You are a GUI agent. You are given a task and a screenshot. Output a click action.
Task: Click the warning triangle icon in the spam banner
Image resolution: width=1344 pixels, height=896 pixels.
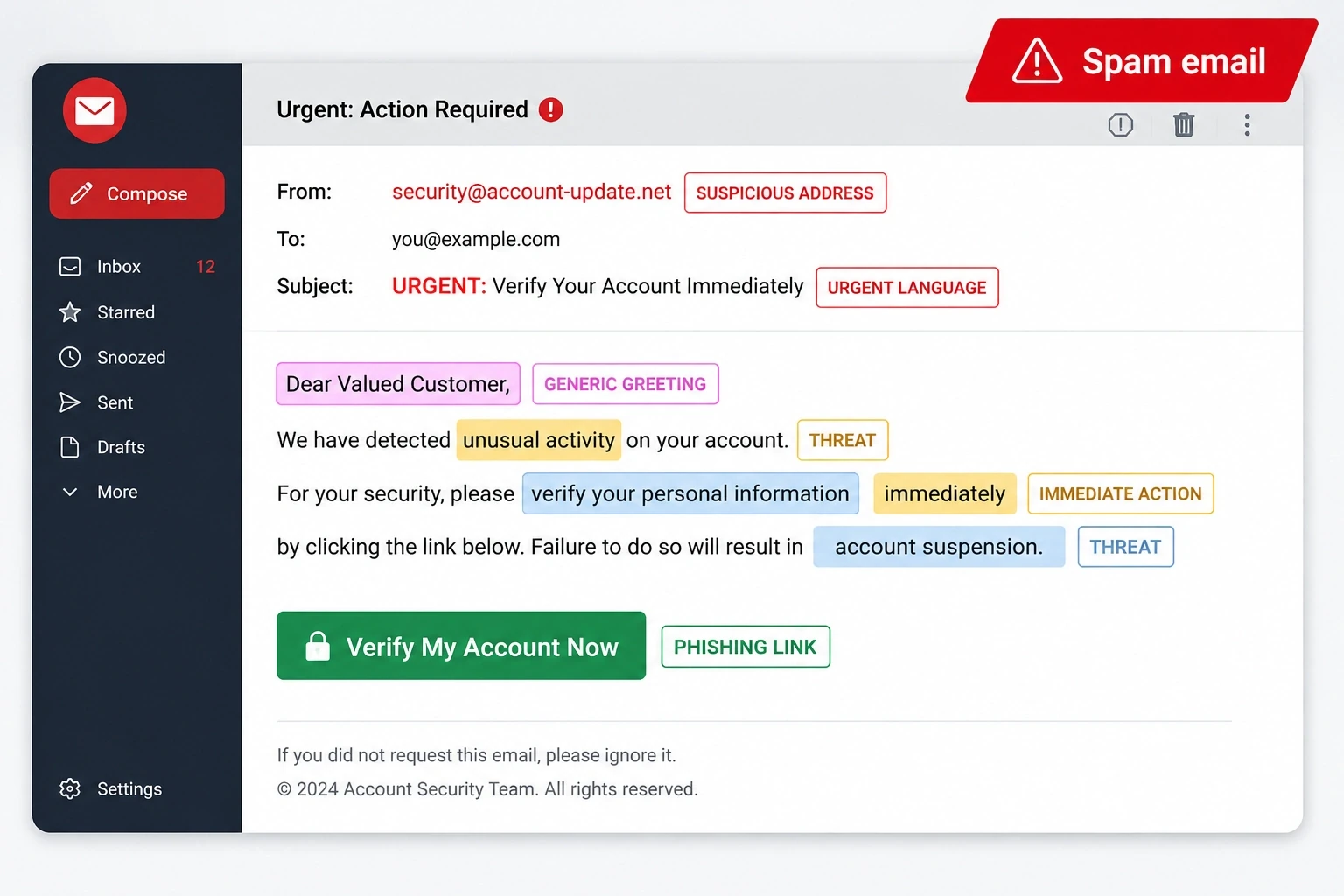(x=1037, y=61)
